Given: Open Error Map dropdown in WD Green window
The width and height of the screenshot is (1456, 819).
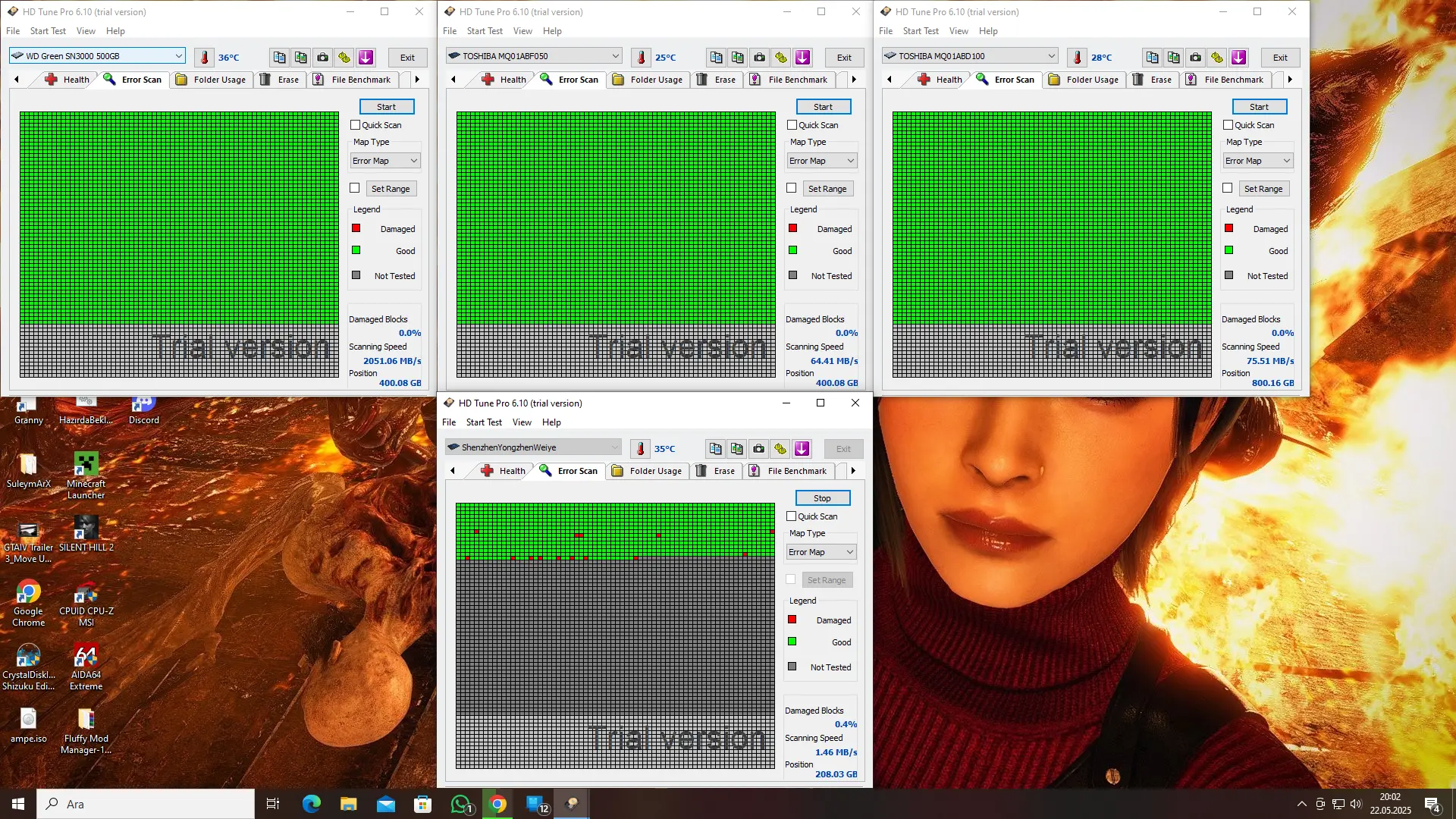Looking at the screenshot, I should (385, 161).
